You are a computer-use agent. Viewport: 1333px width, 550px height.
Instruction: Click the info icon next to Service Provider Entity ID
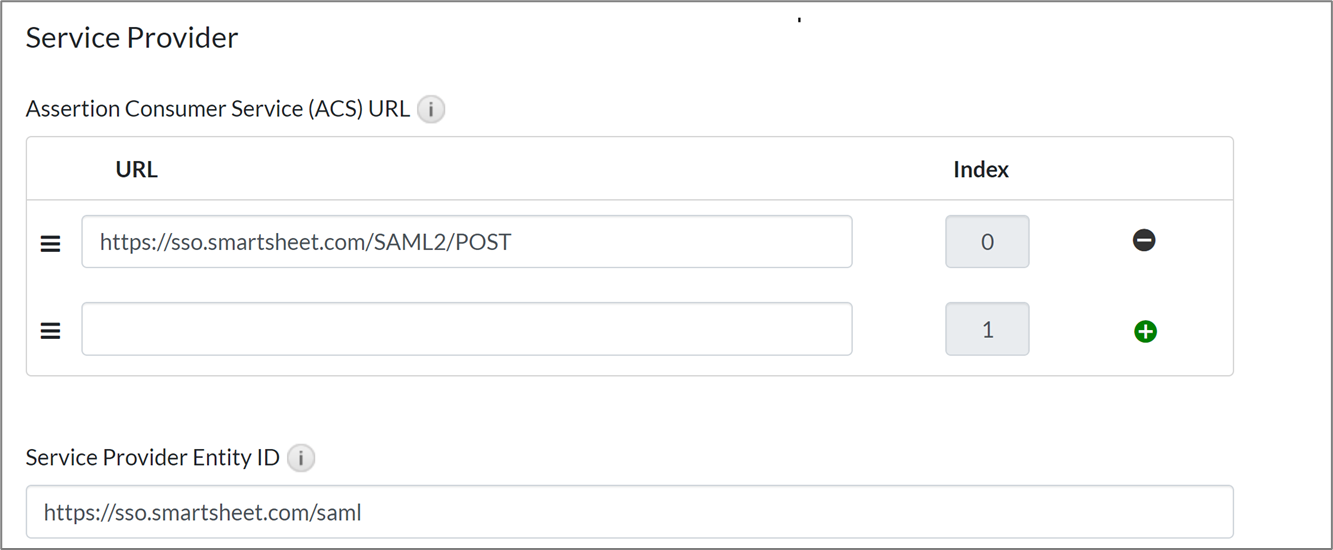301,458
